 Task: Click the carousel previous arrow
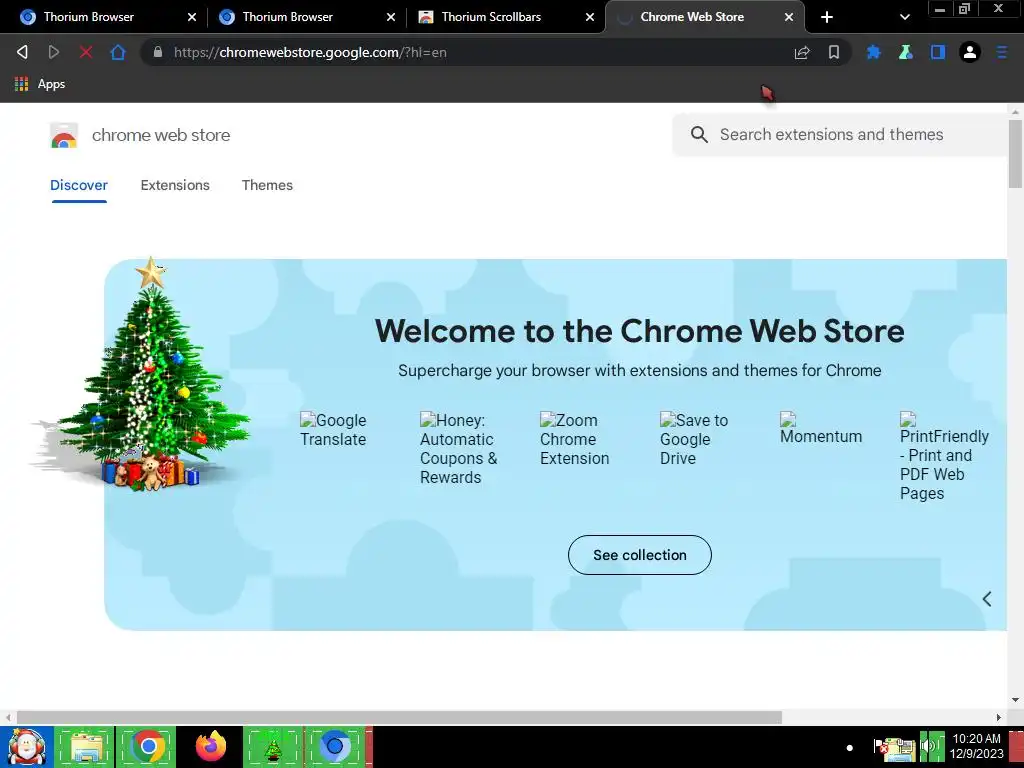click(987, 599)
